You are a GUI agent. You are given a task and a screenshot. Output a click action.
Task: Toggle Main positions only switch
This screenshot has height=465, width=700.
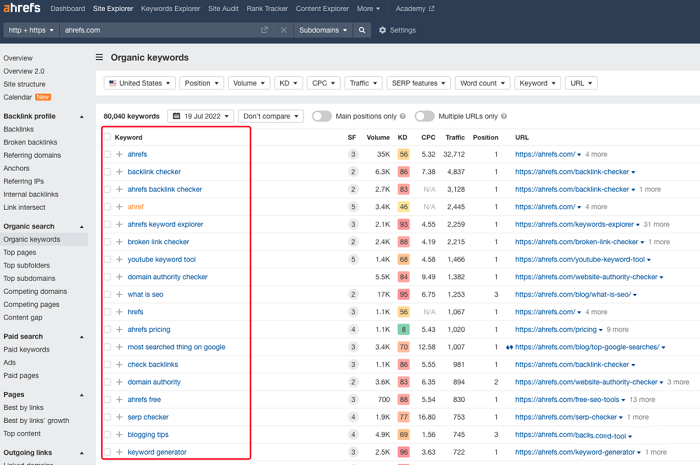point(321,116)
